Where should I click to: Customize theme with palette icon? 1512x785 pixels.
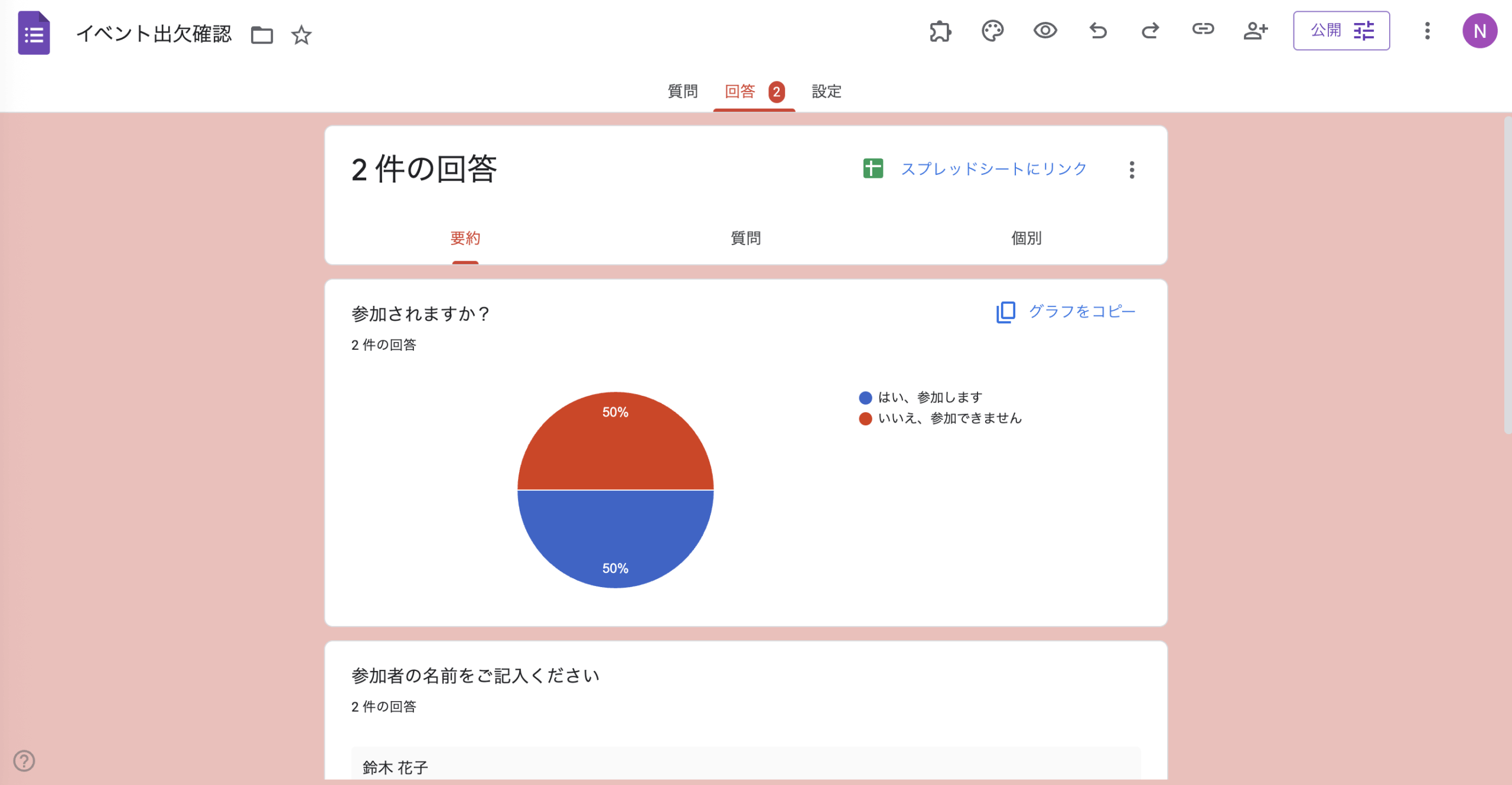click(992, 31)
